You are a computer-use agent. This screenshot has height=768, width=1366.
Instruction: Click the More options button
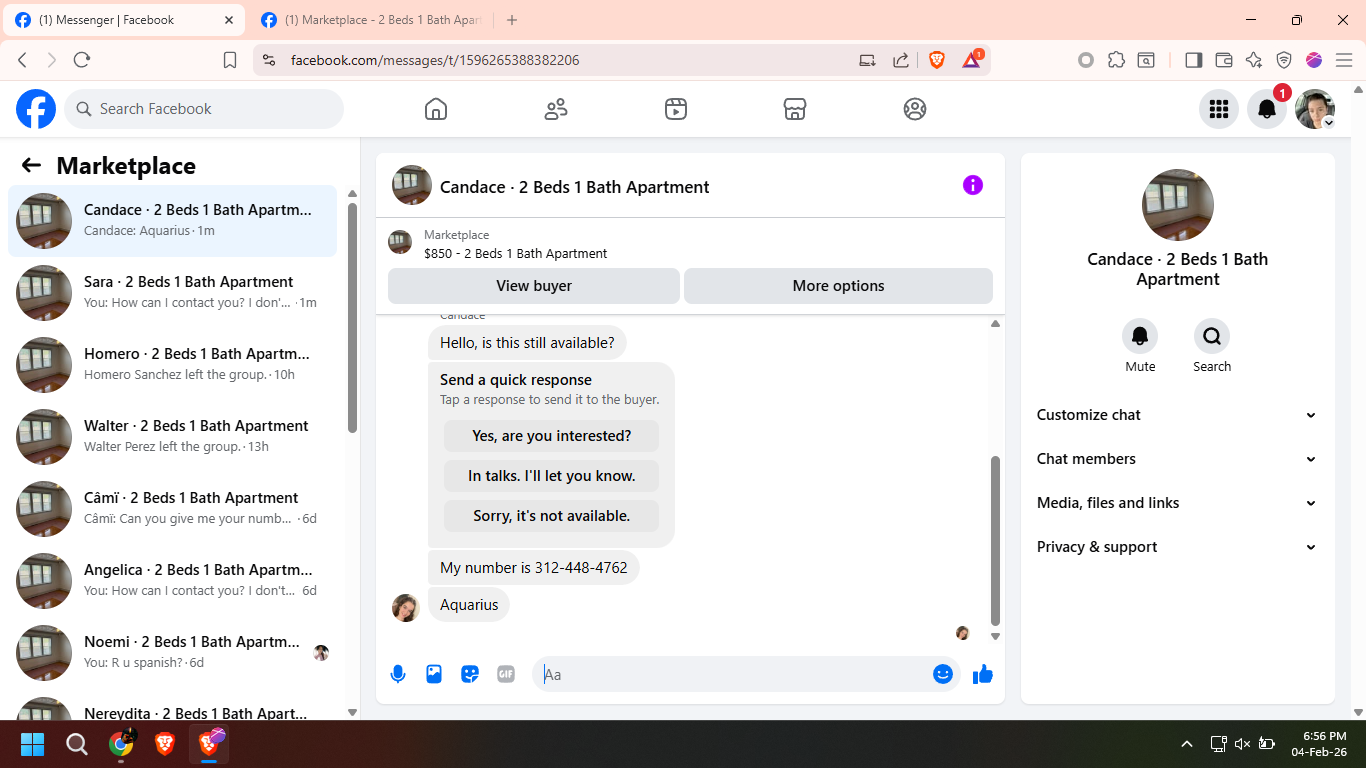point(838,286)
